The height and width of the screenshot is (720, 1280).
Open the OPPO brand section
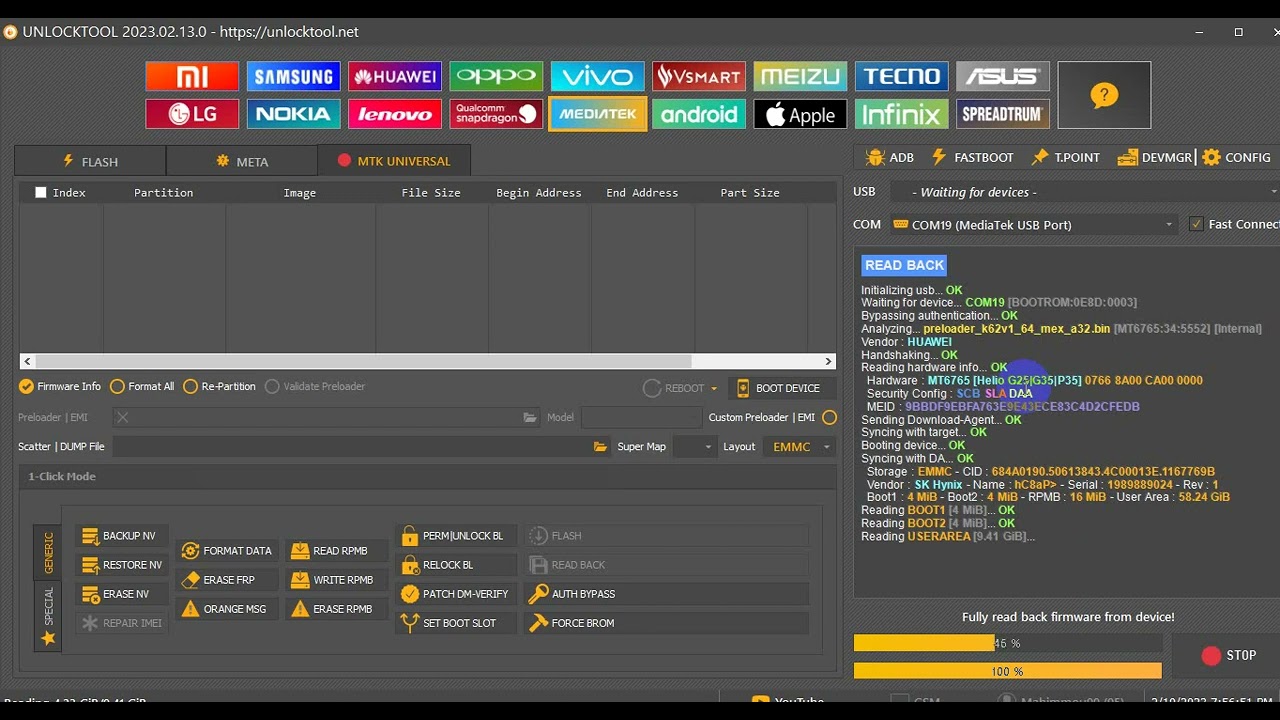(x=496, y=76)
